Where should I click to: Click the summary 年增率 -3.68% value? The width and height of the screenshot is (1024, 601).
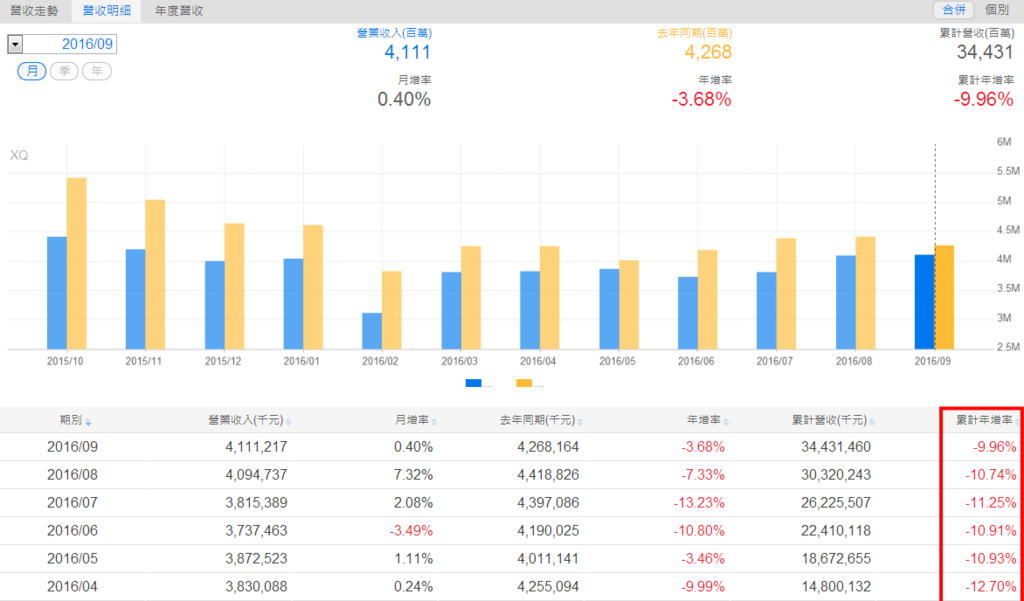[701, 99]
